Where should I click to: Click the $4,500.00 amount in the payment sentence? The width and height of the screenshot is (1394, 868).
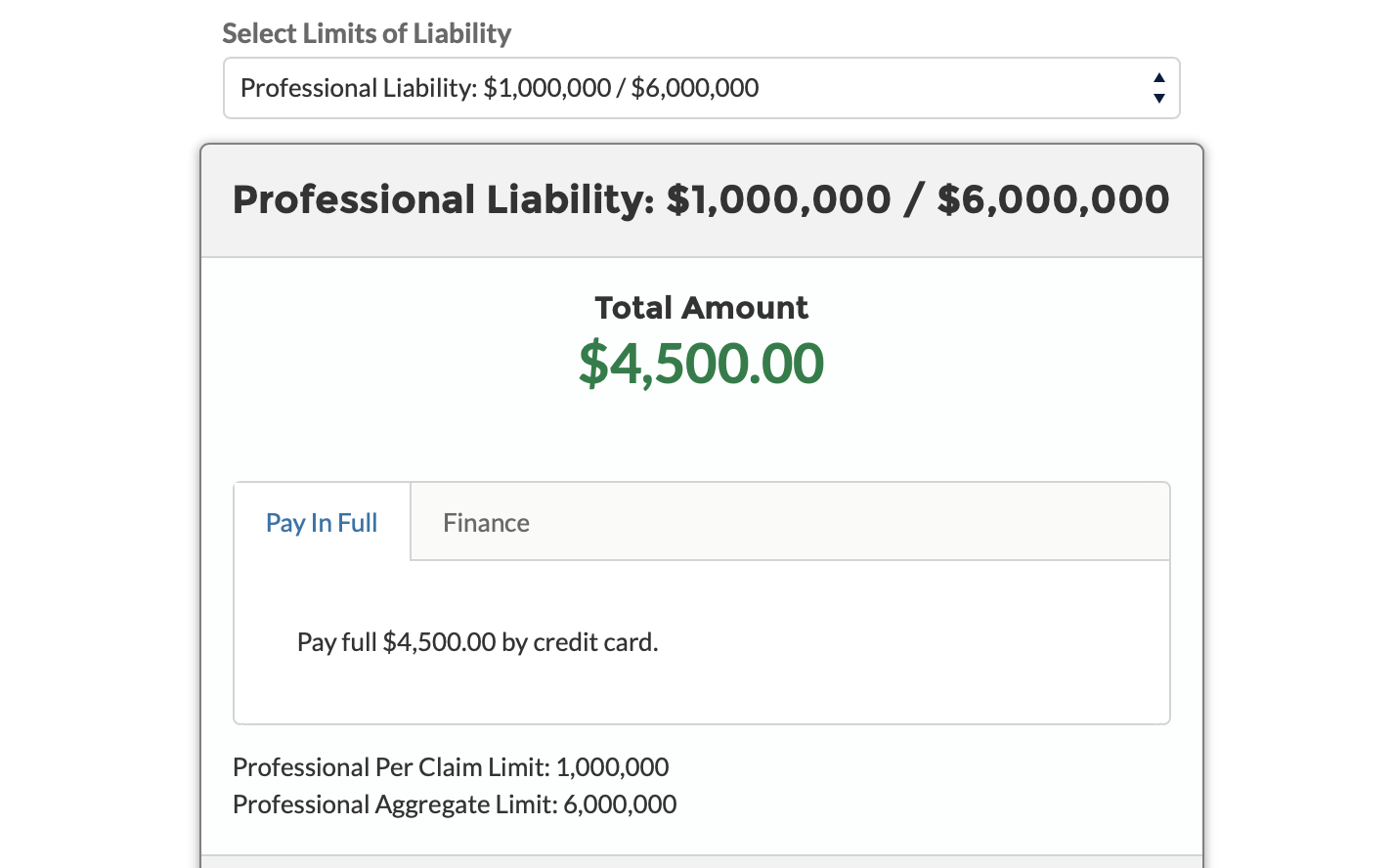(439, 642)
